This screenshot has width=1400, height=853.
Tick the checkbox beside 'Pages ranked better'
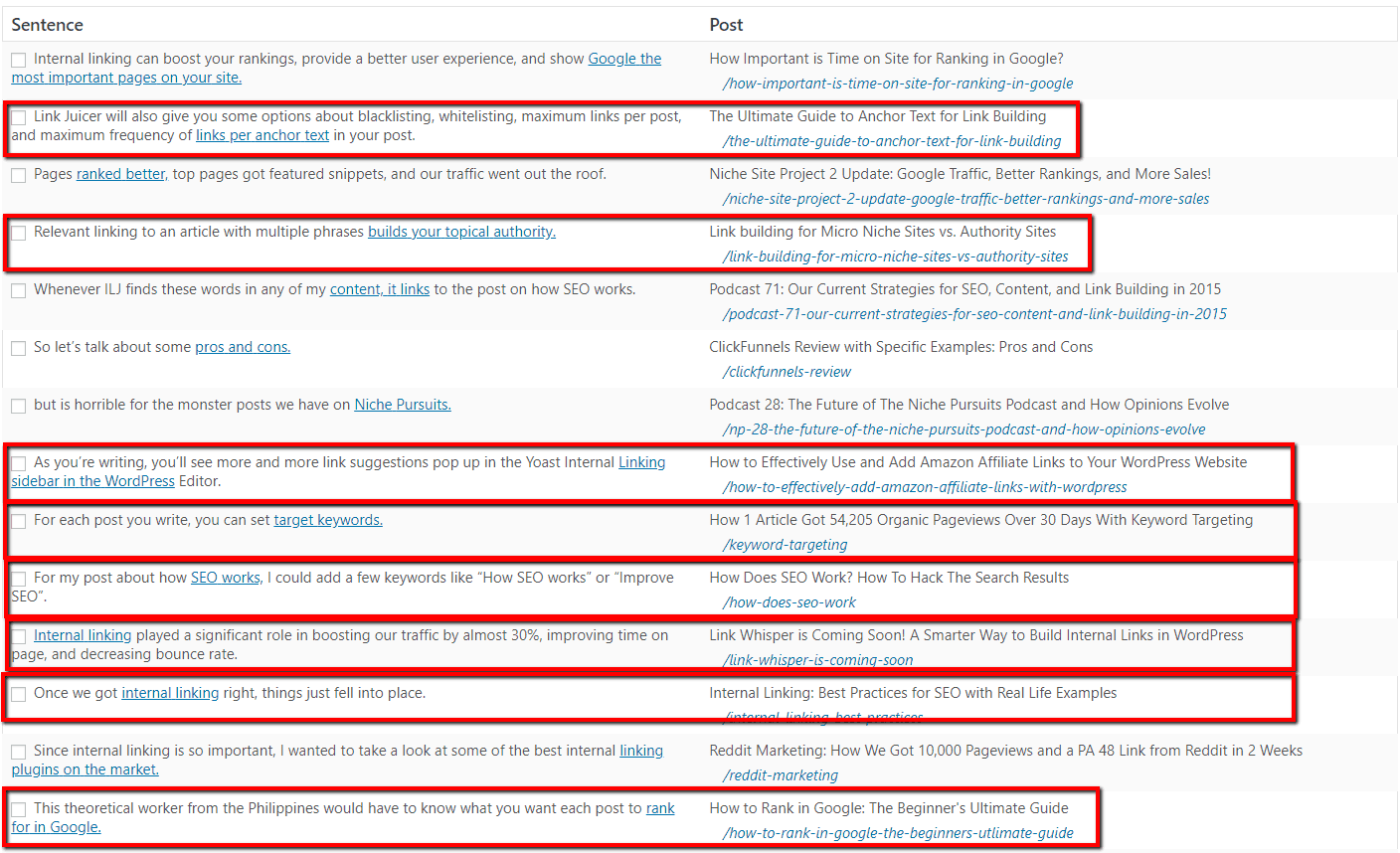[x=19, y=175]
